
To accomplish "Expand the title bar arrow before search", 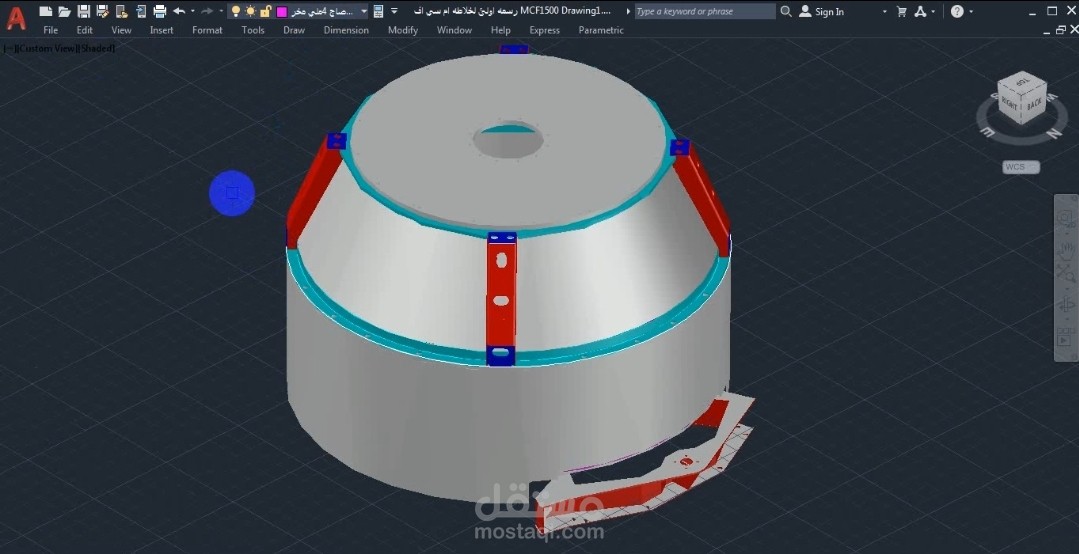I will click(x=628, y=12).
